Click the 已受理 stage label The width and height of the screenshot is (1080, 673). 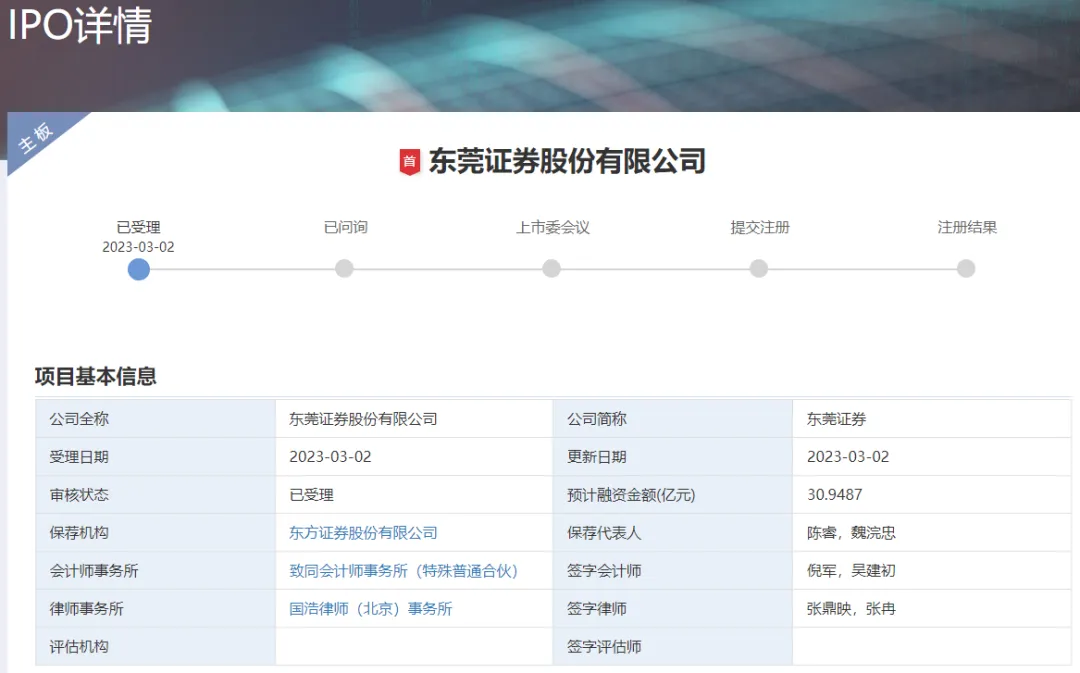click(x=138, y=227)
